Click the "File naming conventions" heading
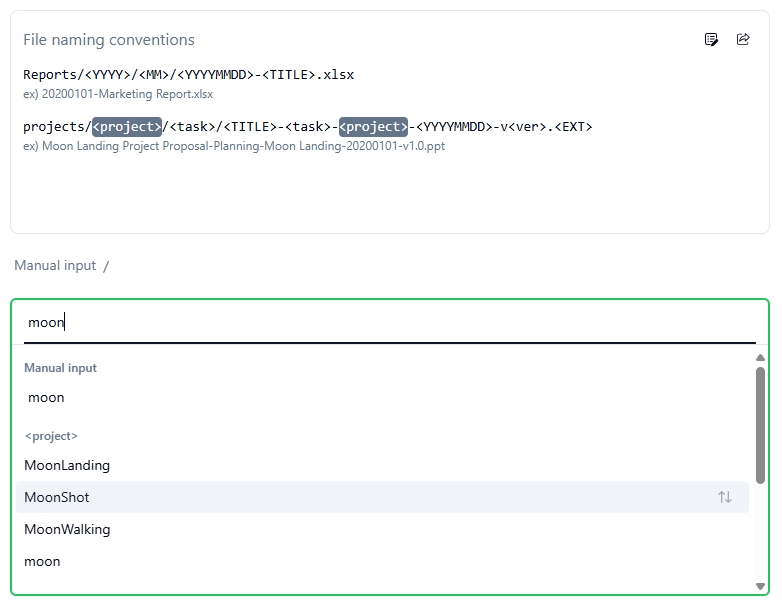The width and height of the screenshot is (782, 607). pos(109,40)
